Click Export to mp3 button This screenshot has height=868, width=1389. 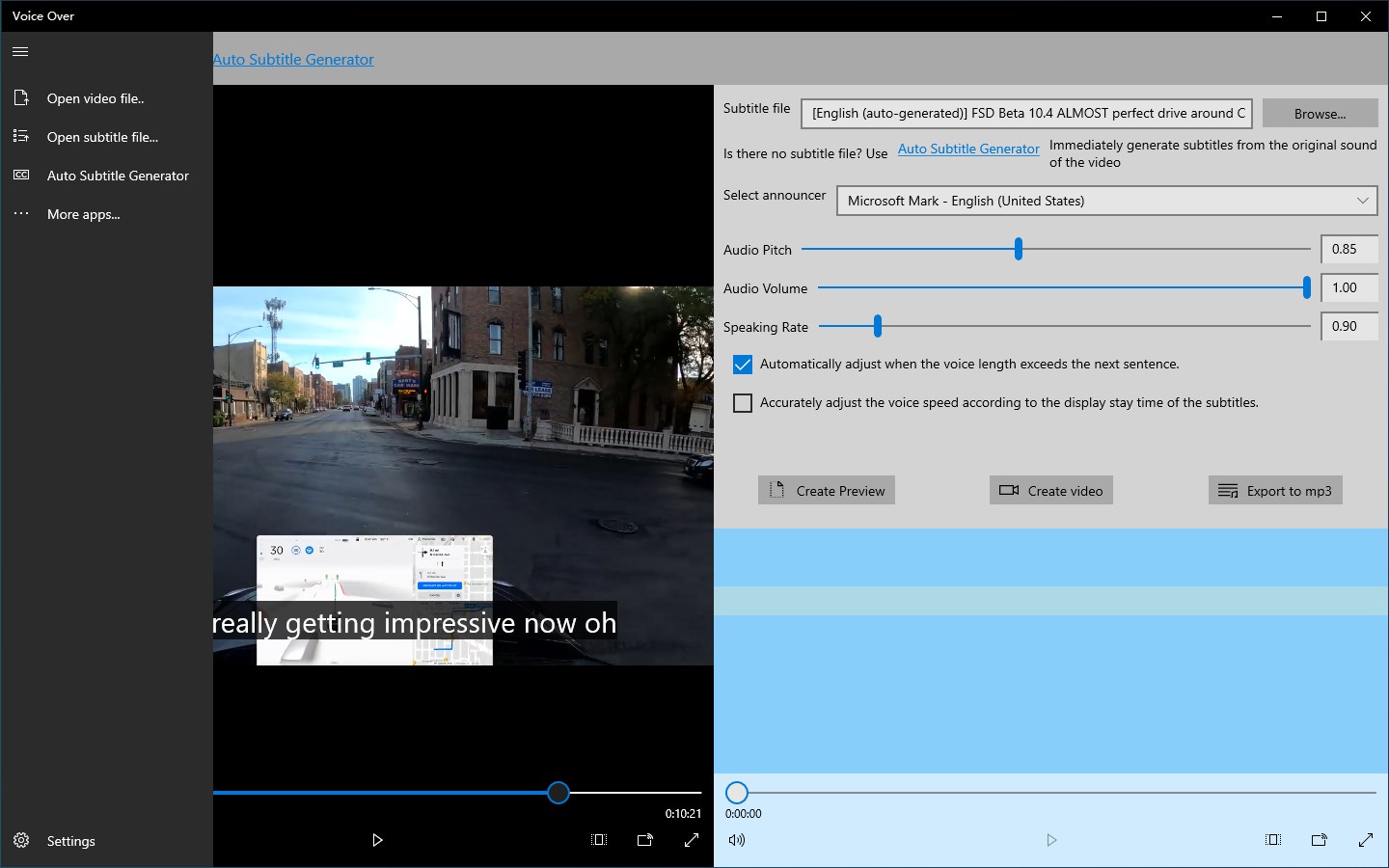click(x=1275, y=491)
